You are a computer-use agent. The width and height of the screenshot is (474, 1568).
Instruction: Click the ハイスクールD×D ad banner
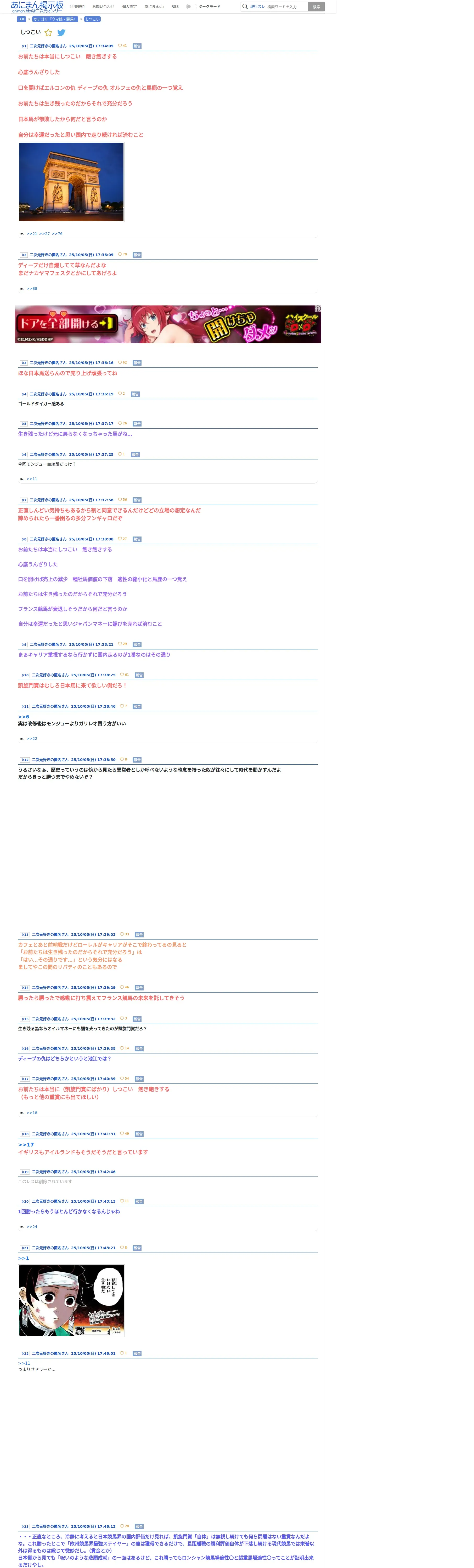click(x=167, y=324)
